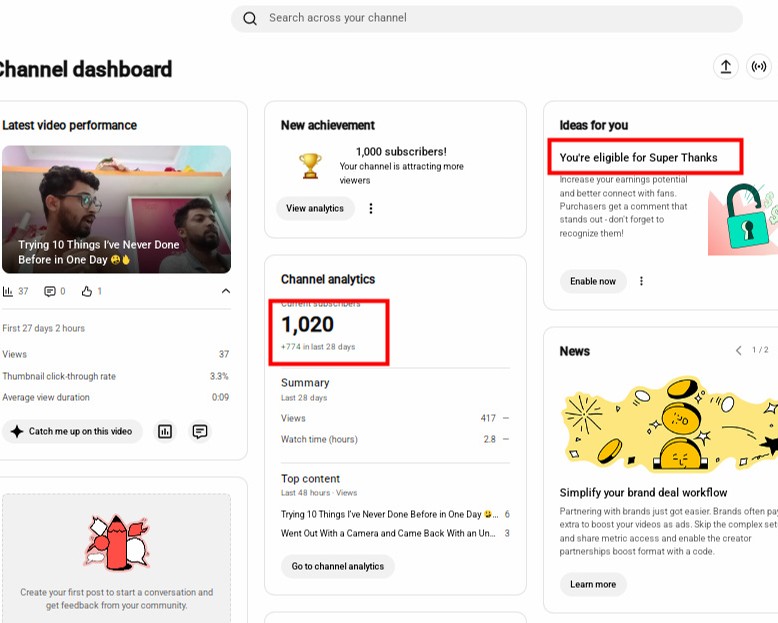Click Learn more about brand deals

click(x=593, y=584)
